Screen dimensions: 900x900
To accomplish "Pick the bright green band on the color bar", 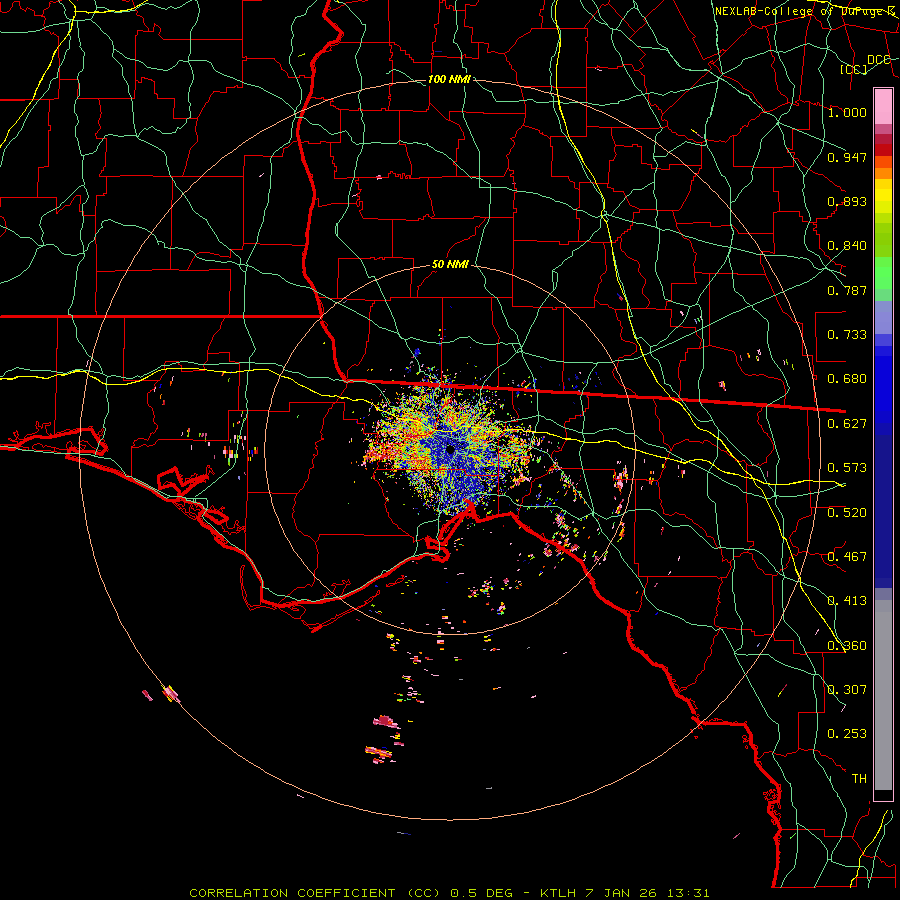I will point(883,273).
